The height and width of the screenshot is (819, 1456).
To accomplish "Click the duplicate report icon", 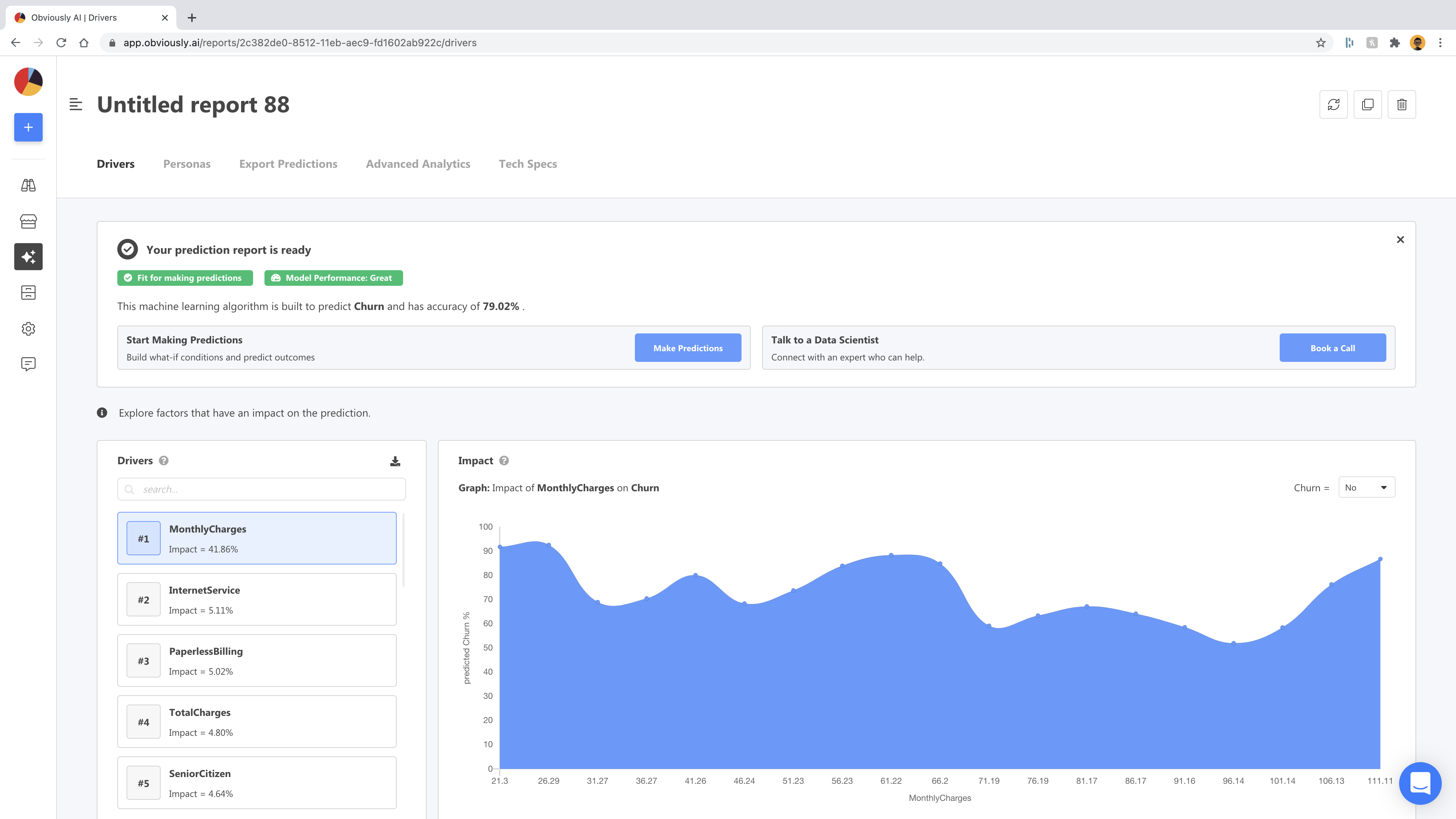I will [1367, 105].
